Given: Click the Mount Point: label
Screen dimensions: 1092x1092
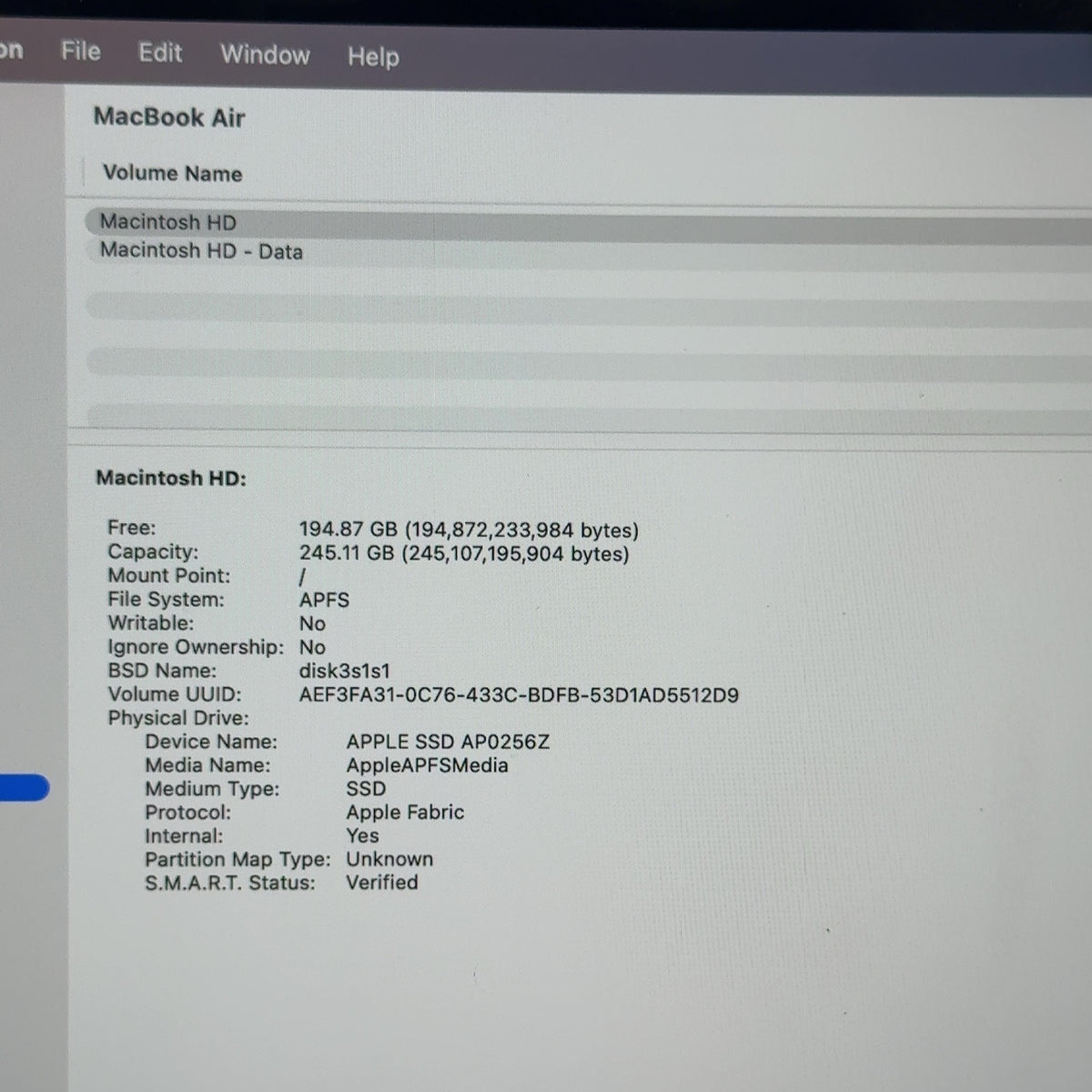Looking at the screenshot, I should pos(169,576).
